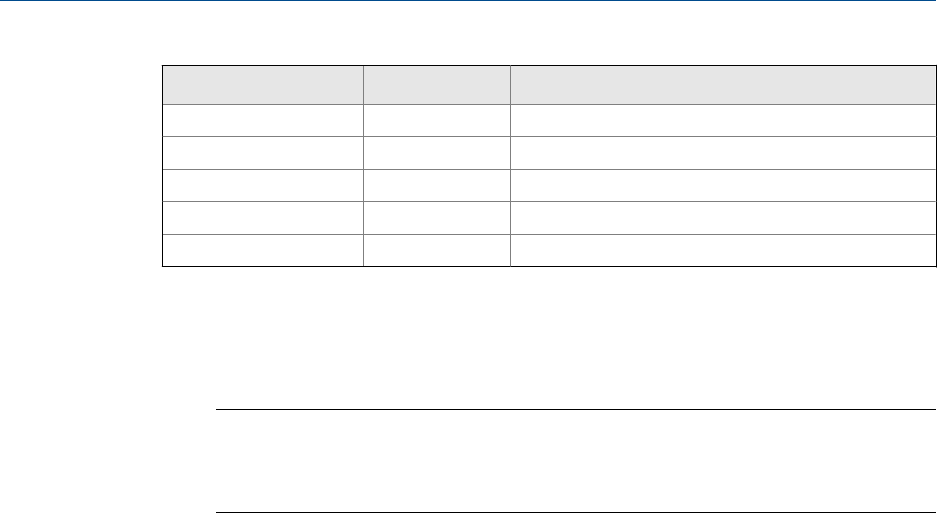Screen dimensions: 937x513
Task: Click first data row, middle column cell
Action: [436, 121]
